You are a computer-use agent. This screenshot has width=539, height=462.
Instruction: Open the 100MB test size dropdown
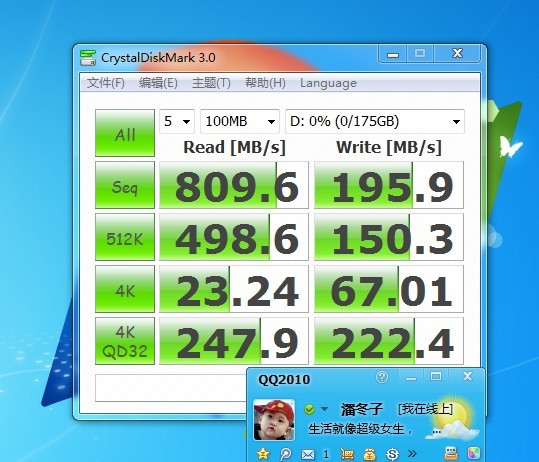pos(240,121)
